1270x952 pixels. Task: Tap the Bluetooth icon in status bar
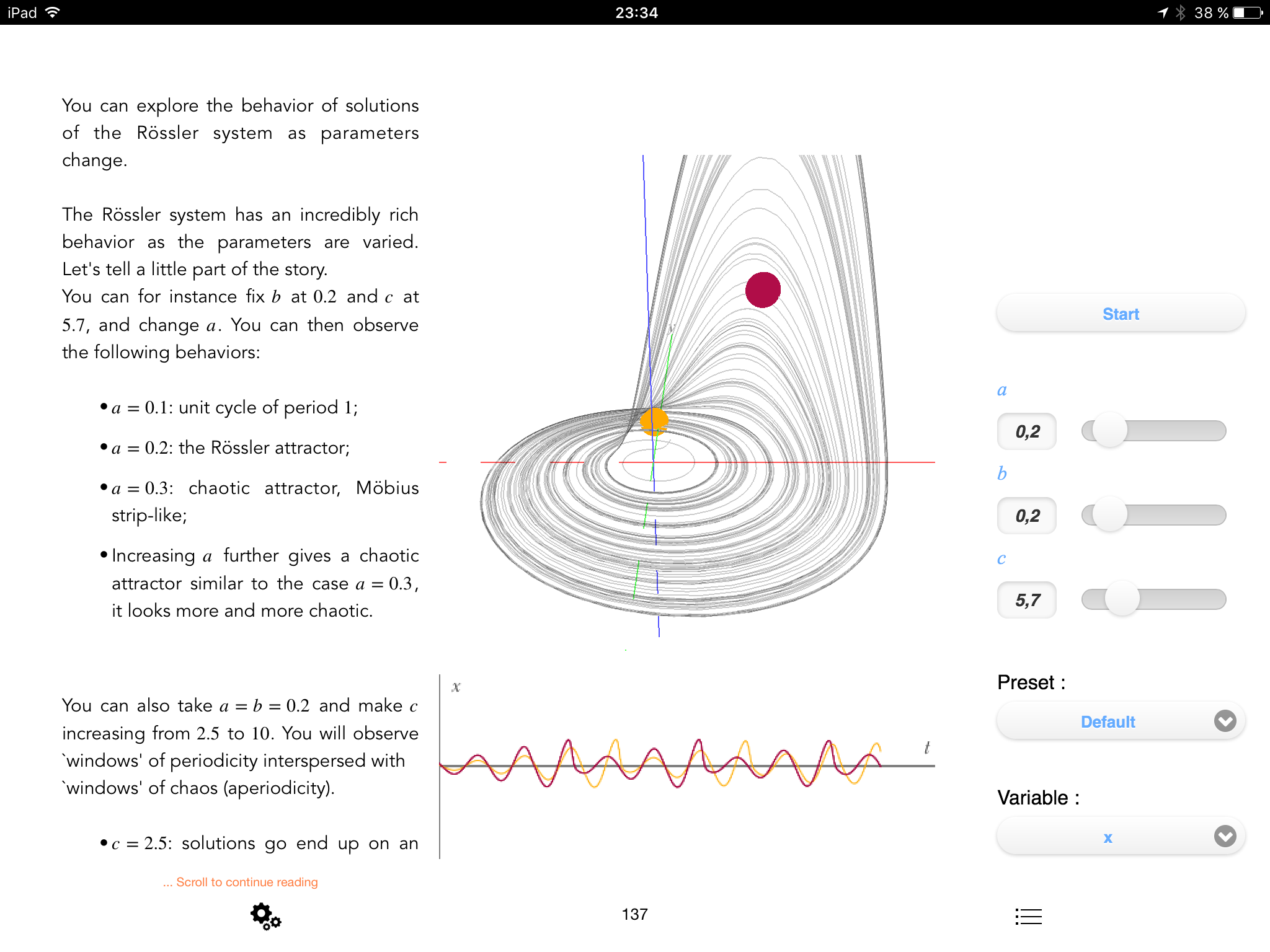click(x=1180, y=12)
